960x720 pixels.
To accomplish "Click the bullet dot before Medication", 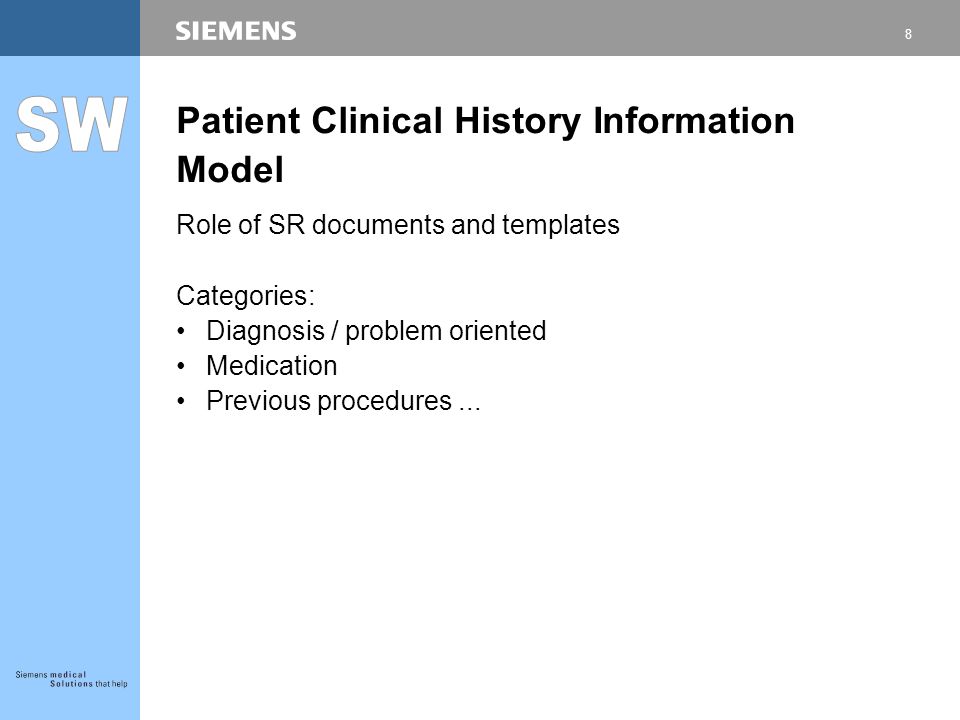I will tap(181, 366).
